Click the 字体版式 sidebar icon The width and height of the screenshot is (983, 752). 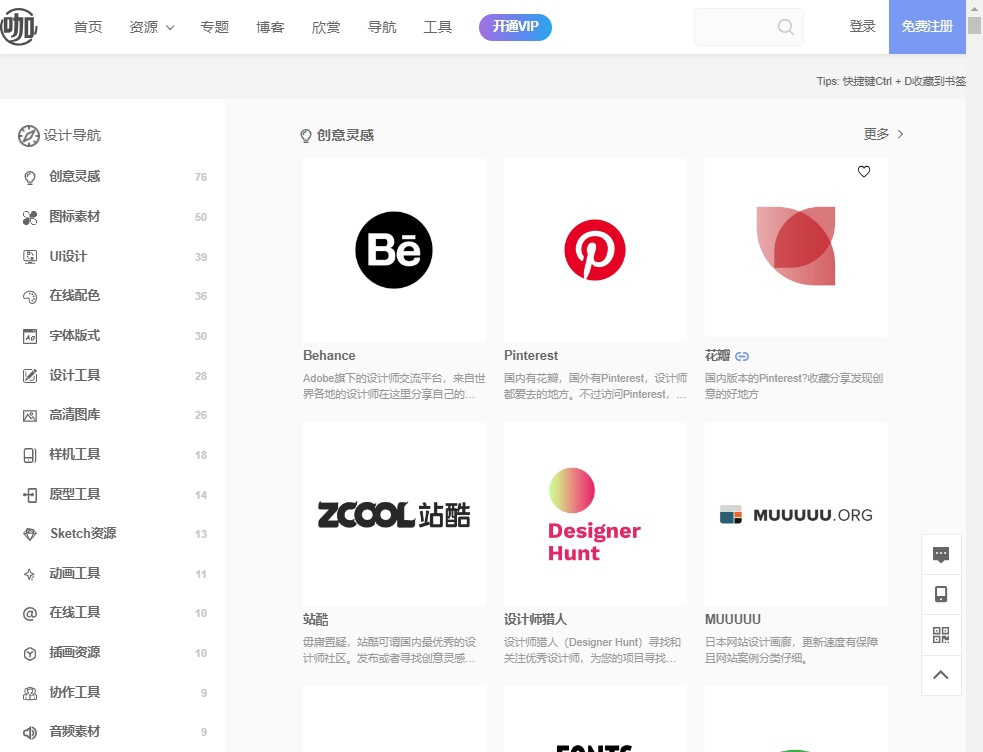coord(29,337)
